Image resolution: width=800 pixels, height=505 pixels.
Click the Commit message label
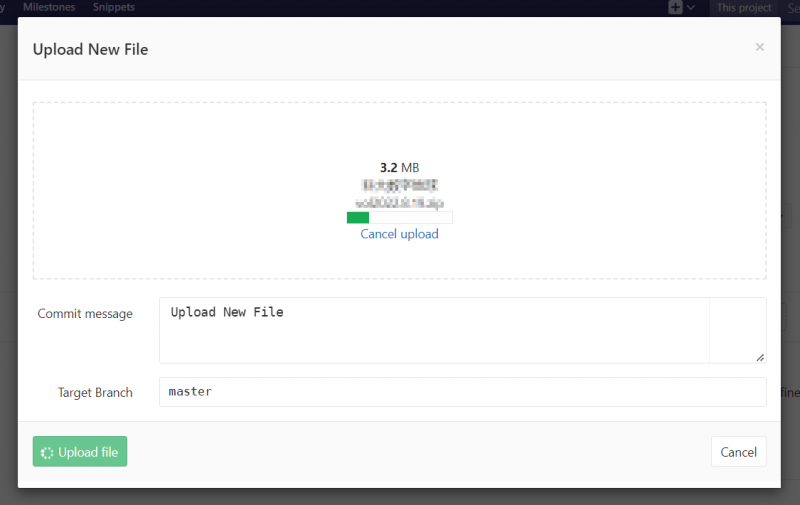85,313
